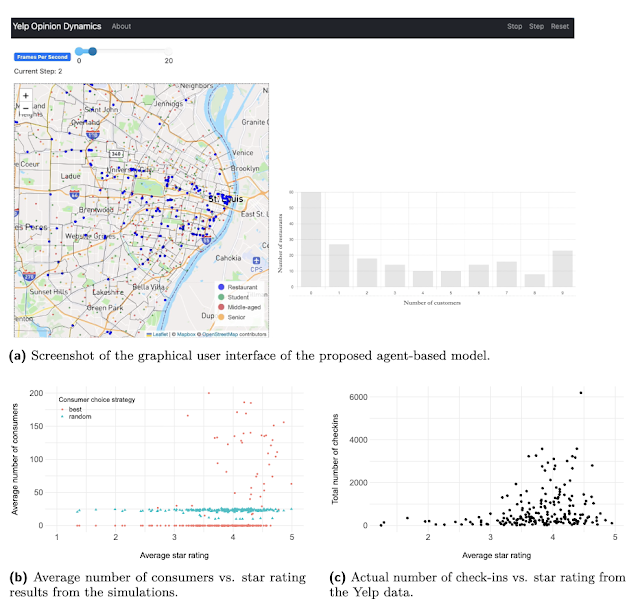Click the 'Number of customers' axis label

click(432, 303)
